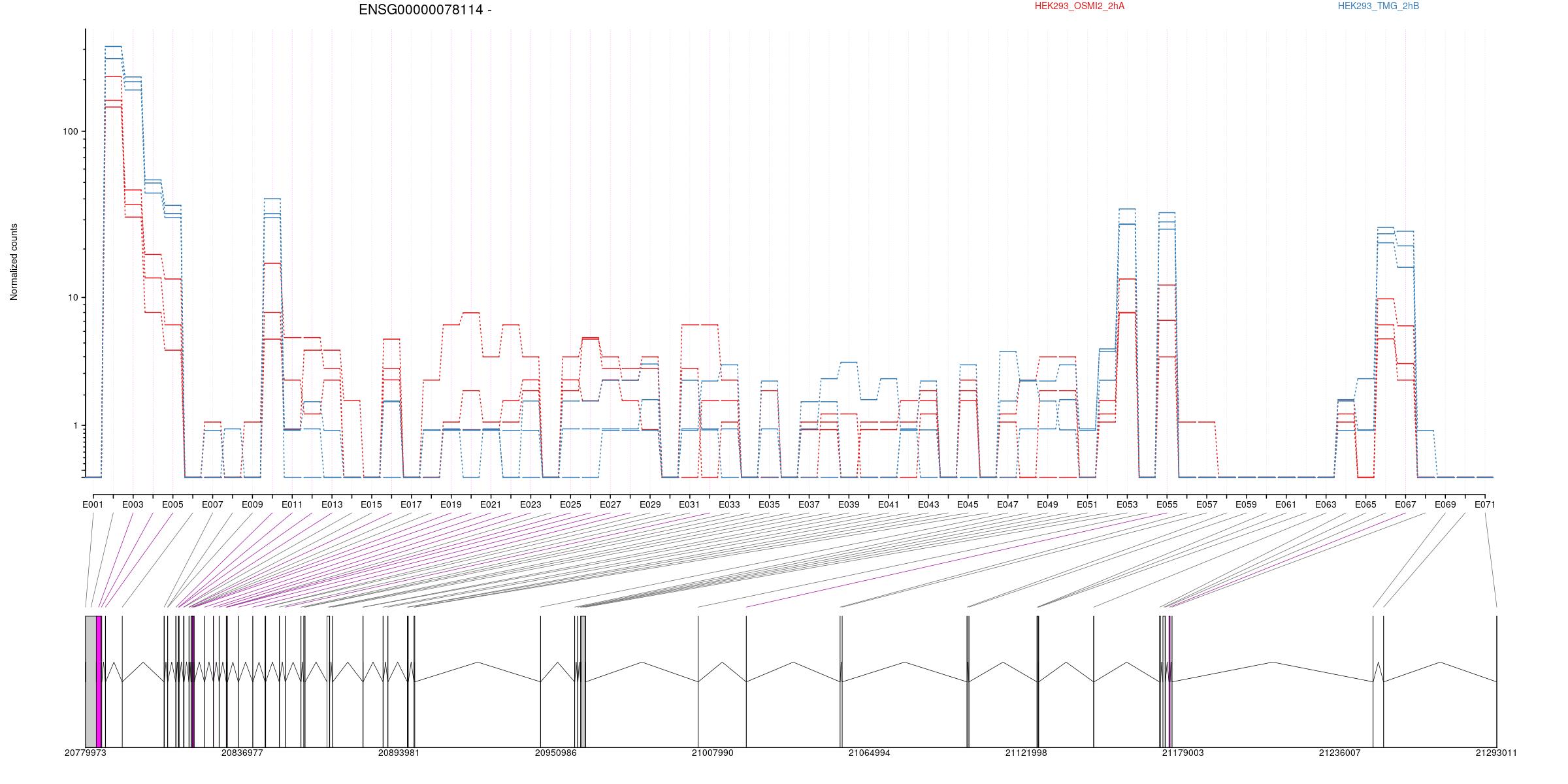Click exon label E021

pyautogui.click(x=491, y=504)
